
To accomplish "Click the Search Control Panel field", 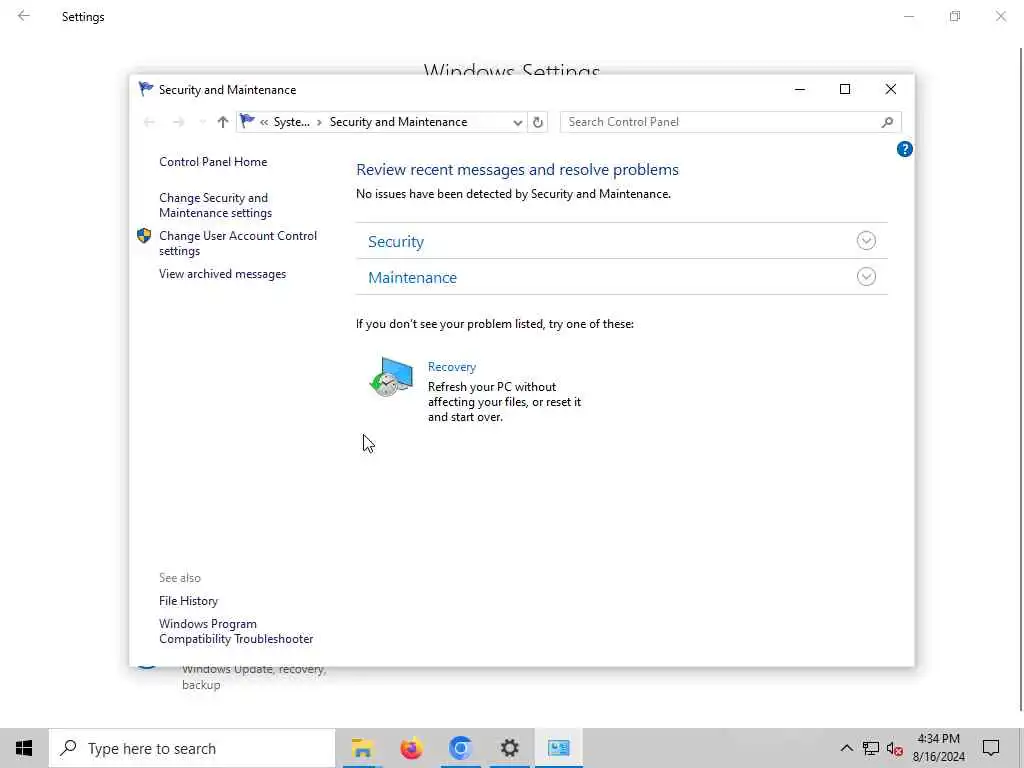I will coord(730,122).
